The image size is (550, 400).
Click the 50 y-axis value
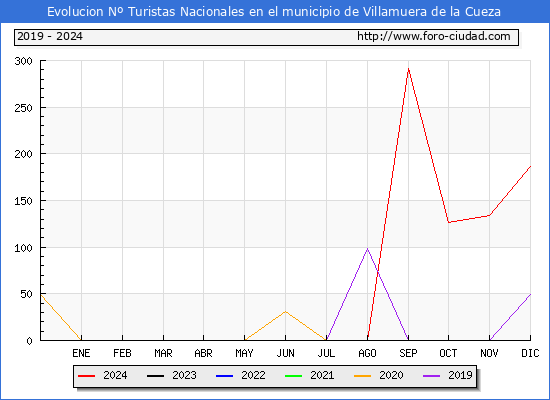[26, 294]
